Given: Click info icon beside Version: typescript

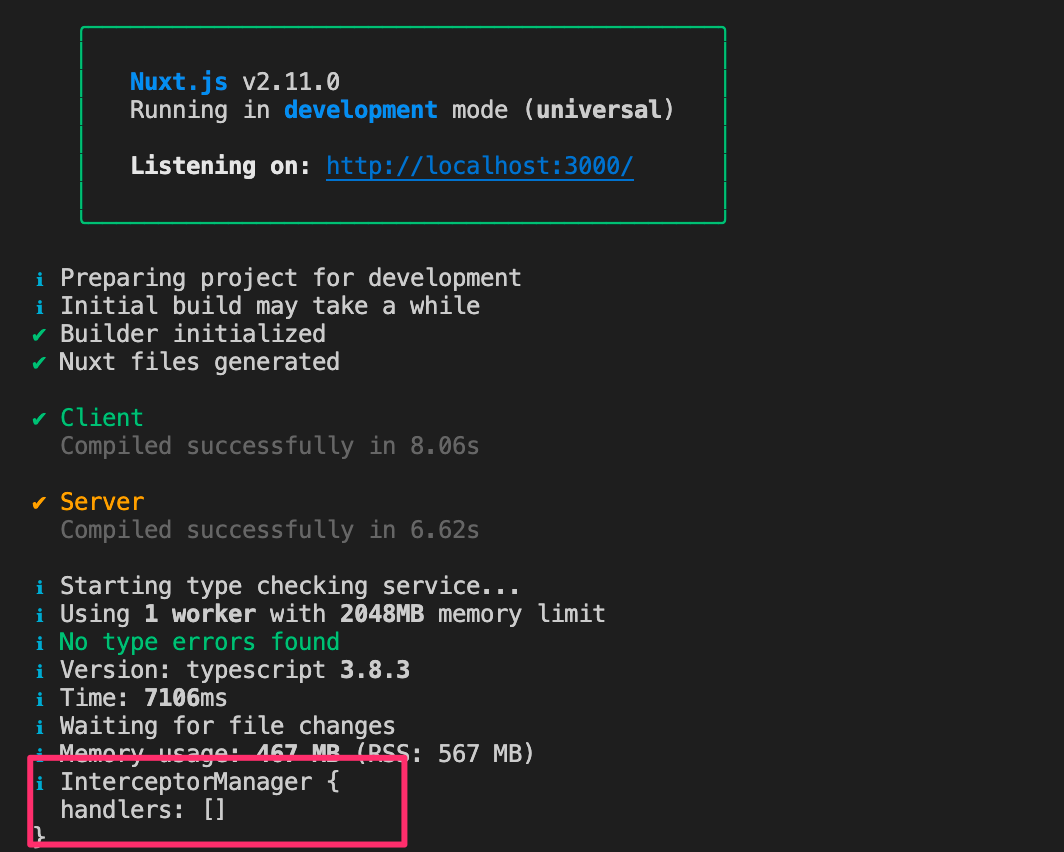Looking at the screenshot, I should 40,671.
